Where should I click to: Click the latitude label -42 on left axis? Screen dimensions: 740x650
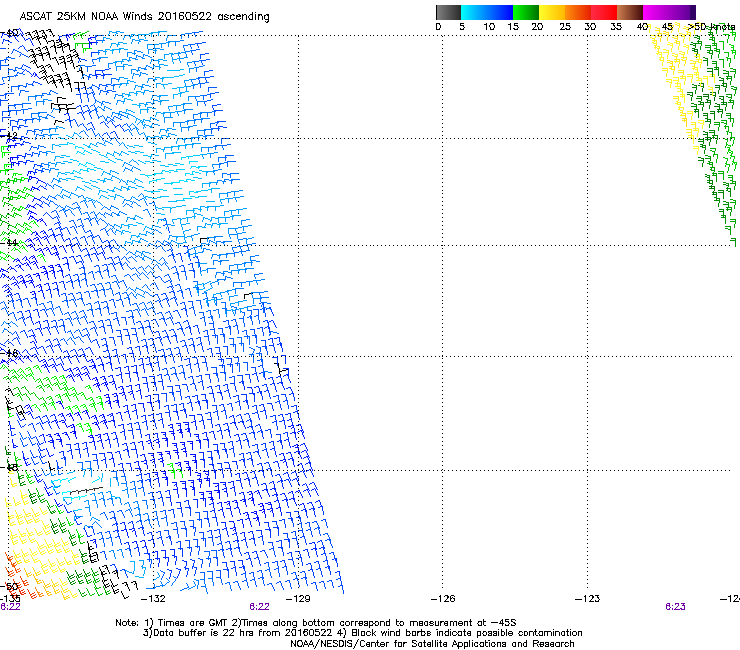[8, 136]
